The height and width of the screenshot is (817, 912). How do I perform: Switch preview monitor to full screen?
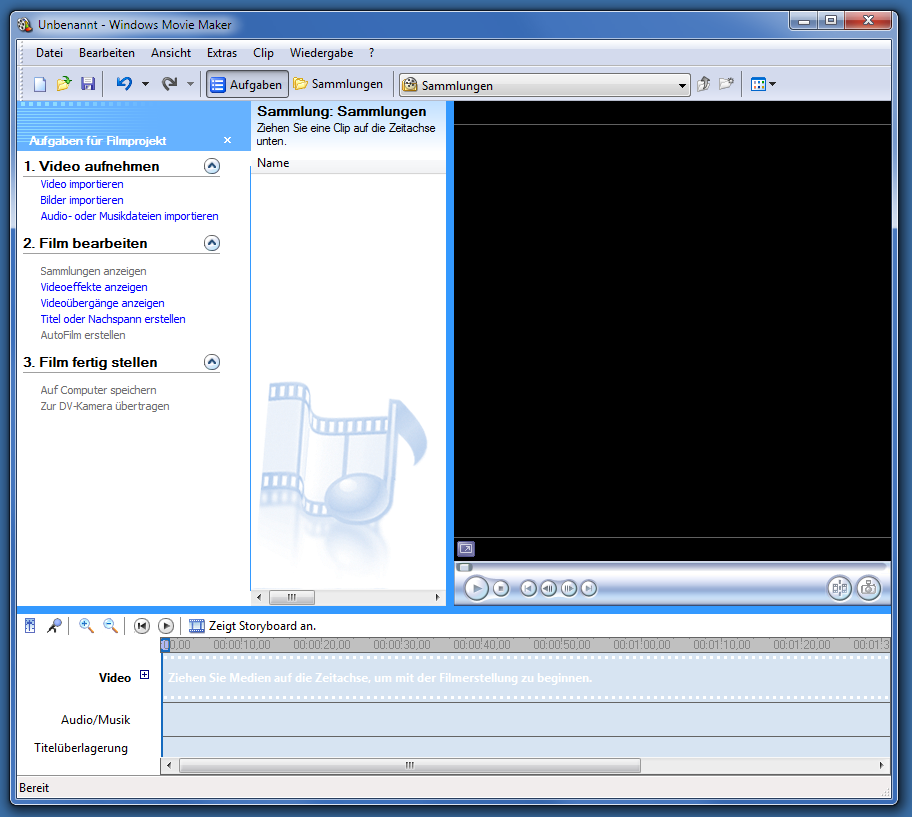466,548
